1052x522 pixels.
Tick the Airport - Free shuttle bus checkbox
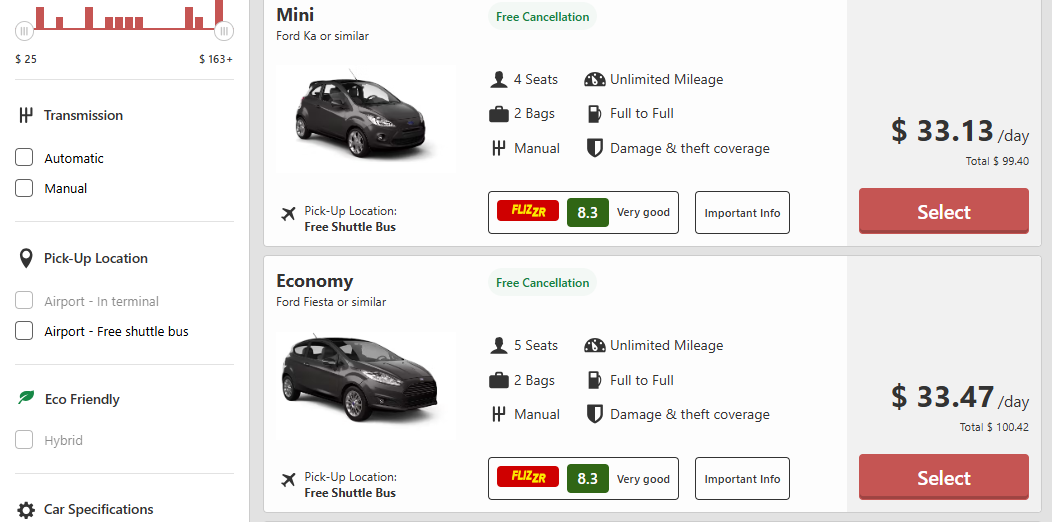coord(25,331)
